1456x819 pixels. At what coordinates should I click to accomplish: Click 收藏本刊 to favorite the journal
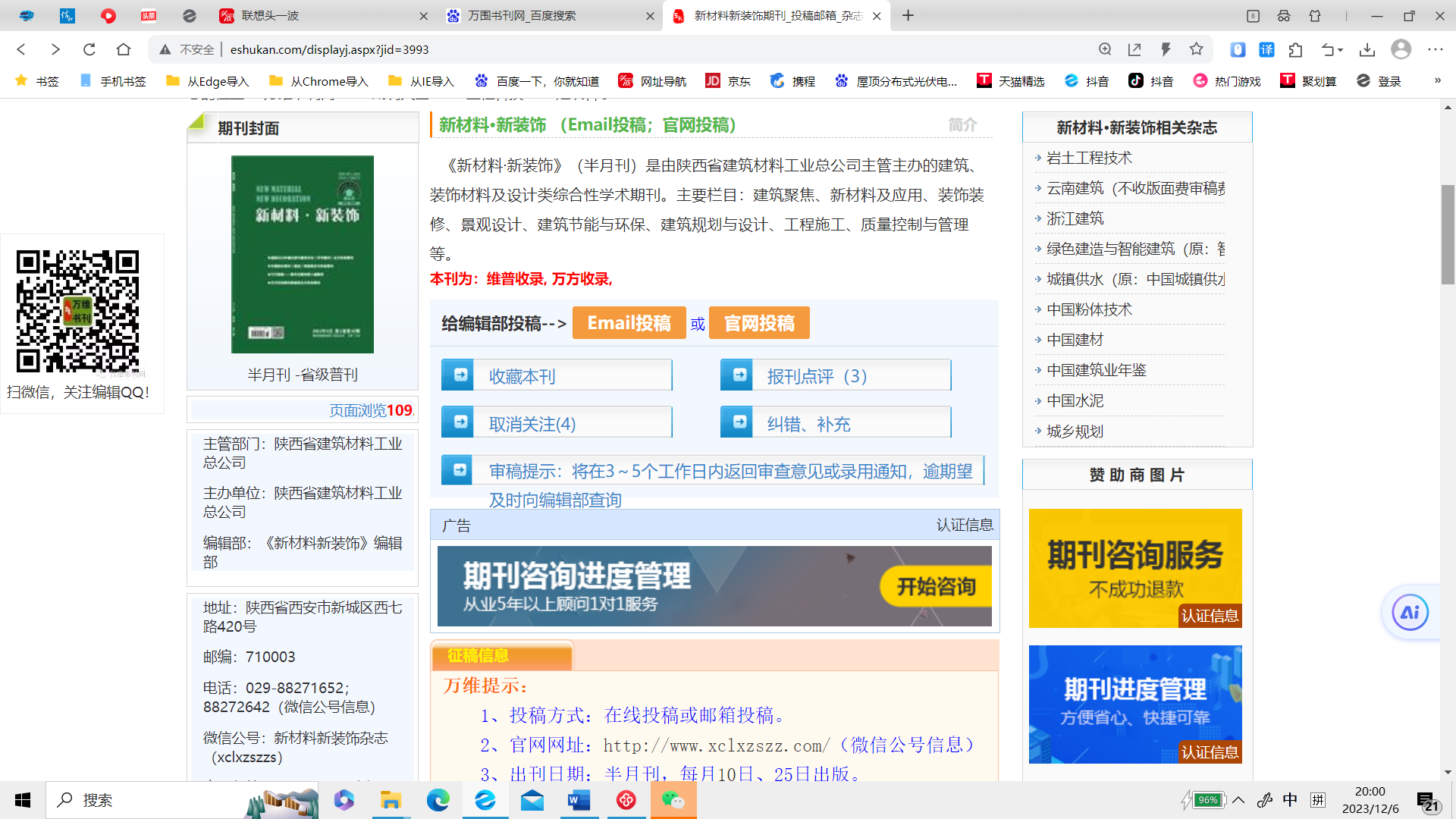(522, 376)
